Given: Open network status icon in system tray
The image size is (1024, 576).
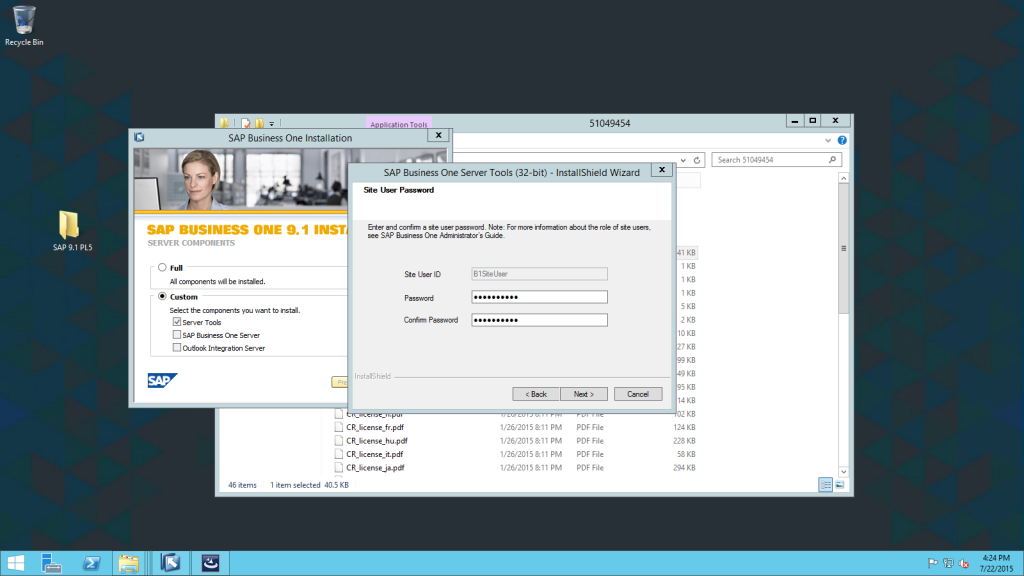Looking at the screenshot, I should (x=948, y=563).
